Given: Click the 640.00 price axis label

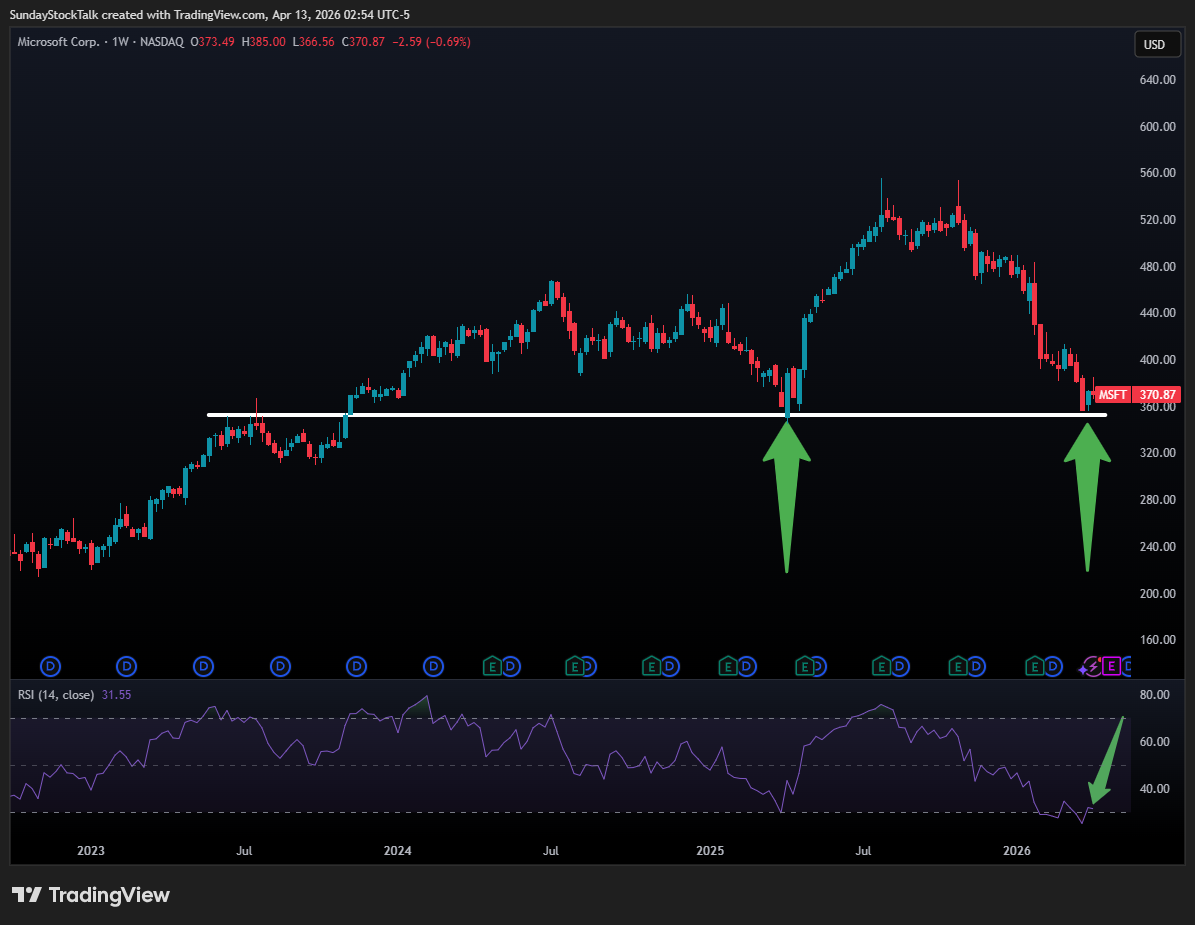Looking at the screenshot, I should click(1158, 80).
